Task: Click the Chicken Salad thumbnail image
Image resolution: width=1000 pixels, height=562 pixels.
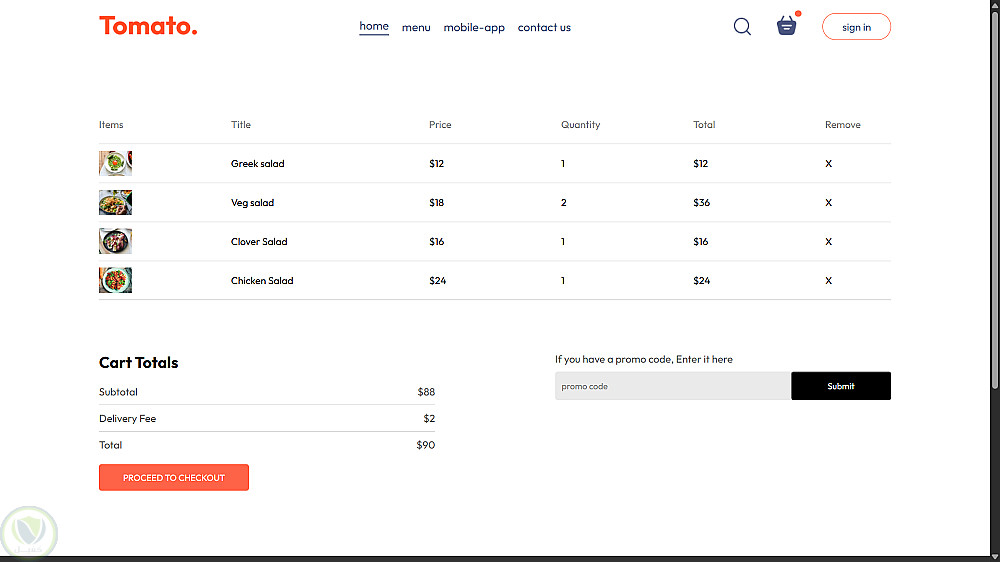Action: point(115,281)
